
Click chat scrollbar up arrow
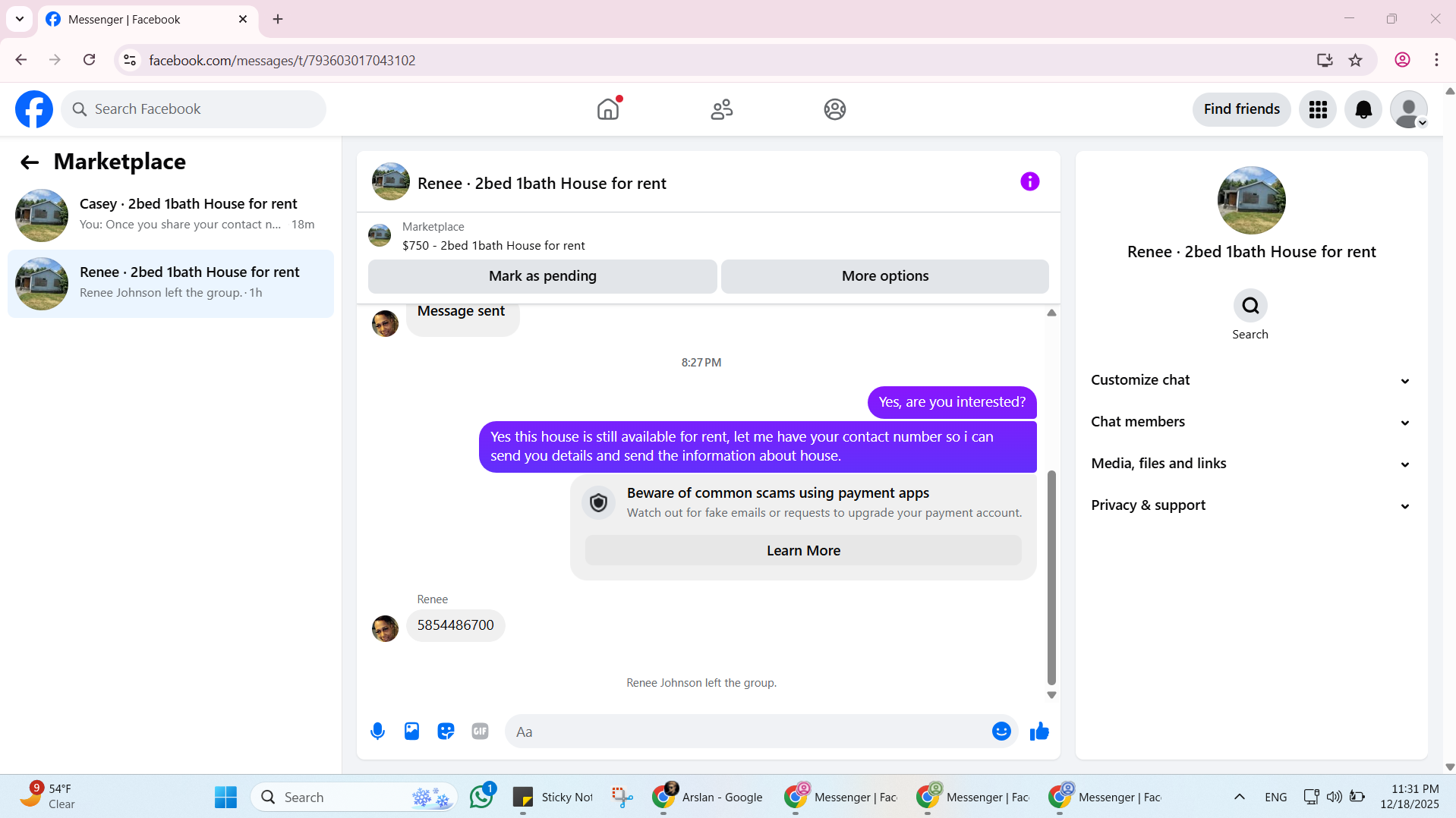(x=1051, y=313)
